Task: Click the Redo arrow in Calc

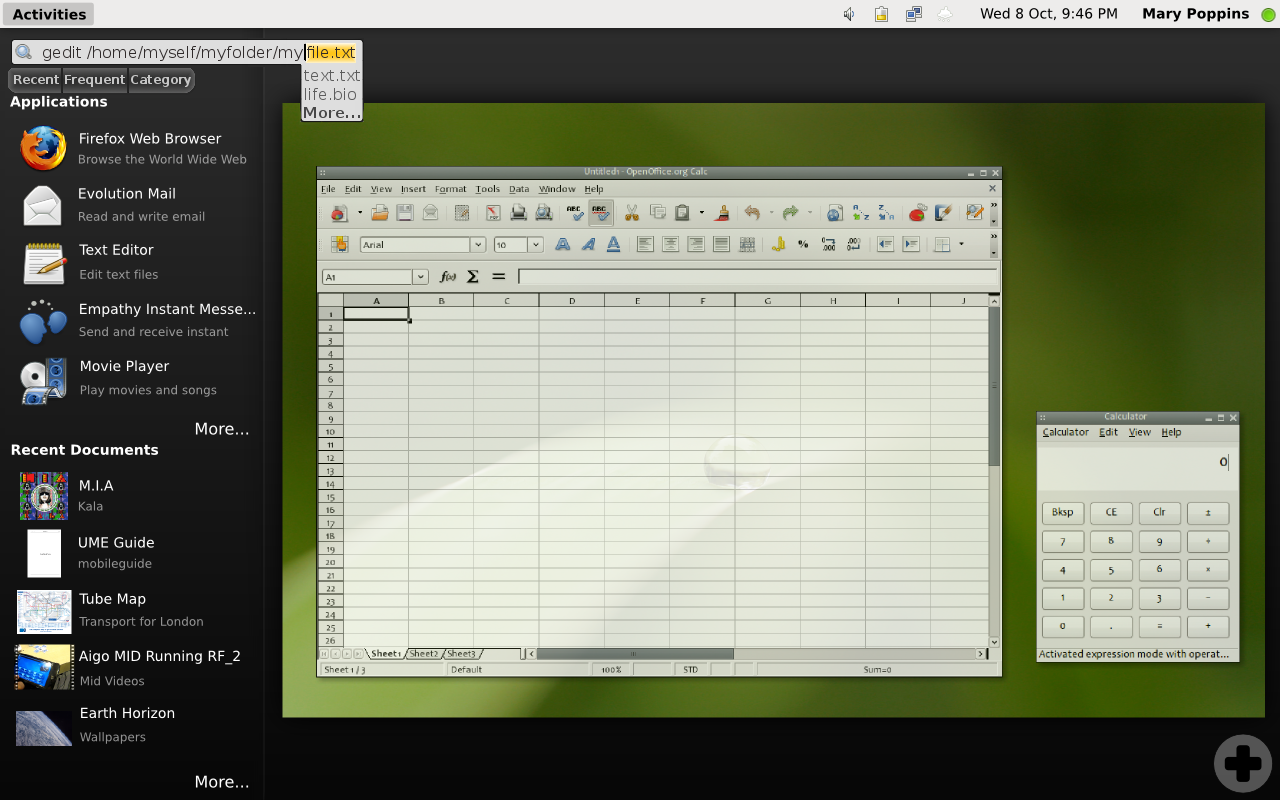Action: tap(790, 213)
